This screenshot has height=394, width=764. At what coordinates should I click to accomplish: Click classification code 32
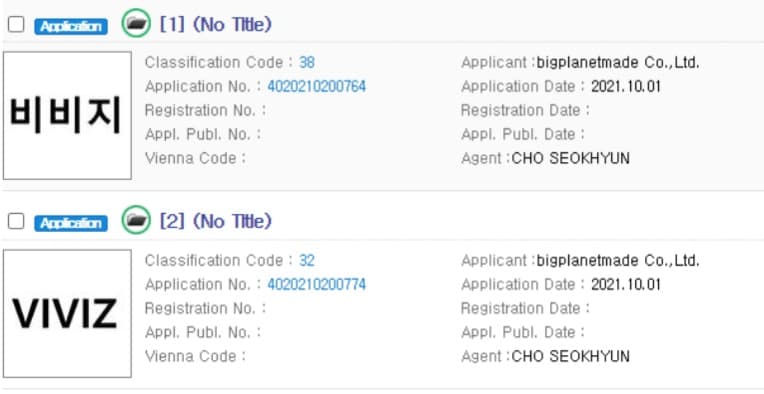pos(307,261)
